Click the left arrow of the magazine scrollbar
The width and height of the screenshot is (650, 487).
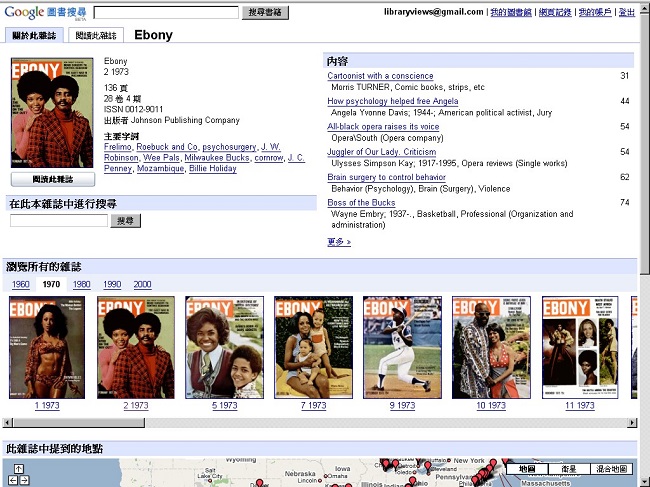point(7,423)
